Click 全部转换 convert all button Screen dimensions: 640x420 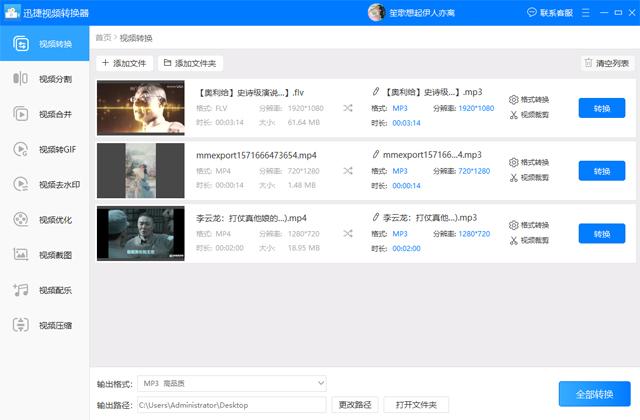click(594, 394)
